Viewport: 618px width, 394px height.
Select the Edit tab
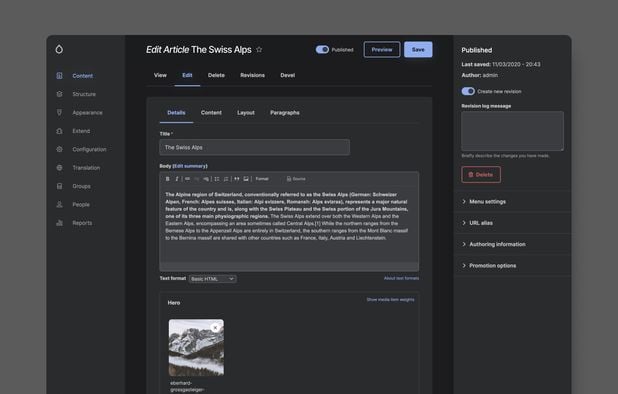[x=187, y=75]
